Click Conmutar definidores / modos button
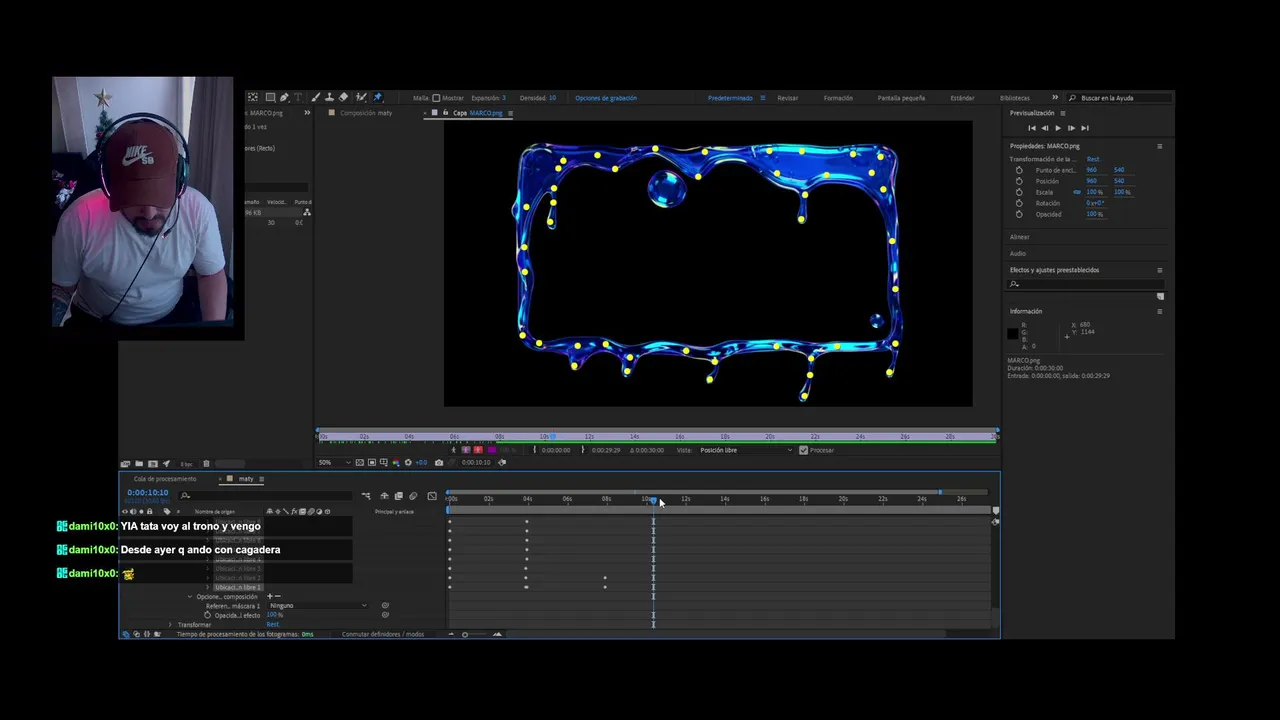1280x720 pixels. [383, 634]
